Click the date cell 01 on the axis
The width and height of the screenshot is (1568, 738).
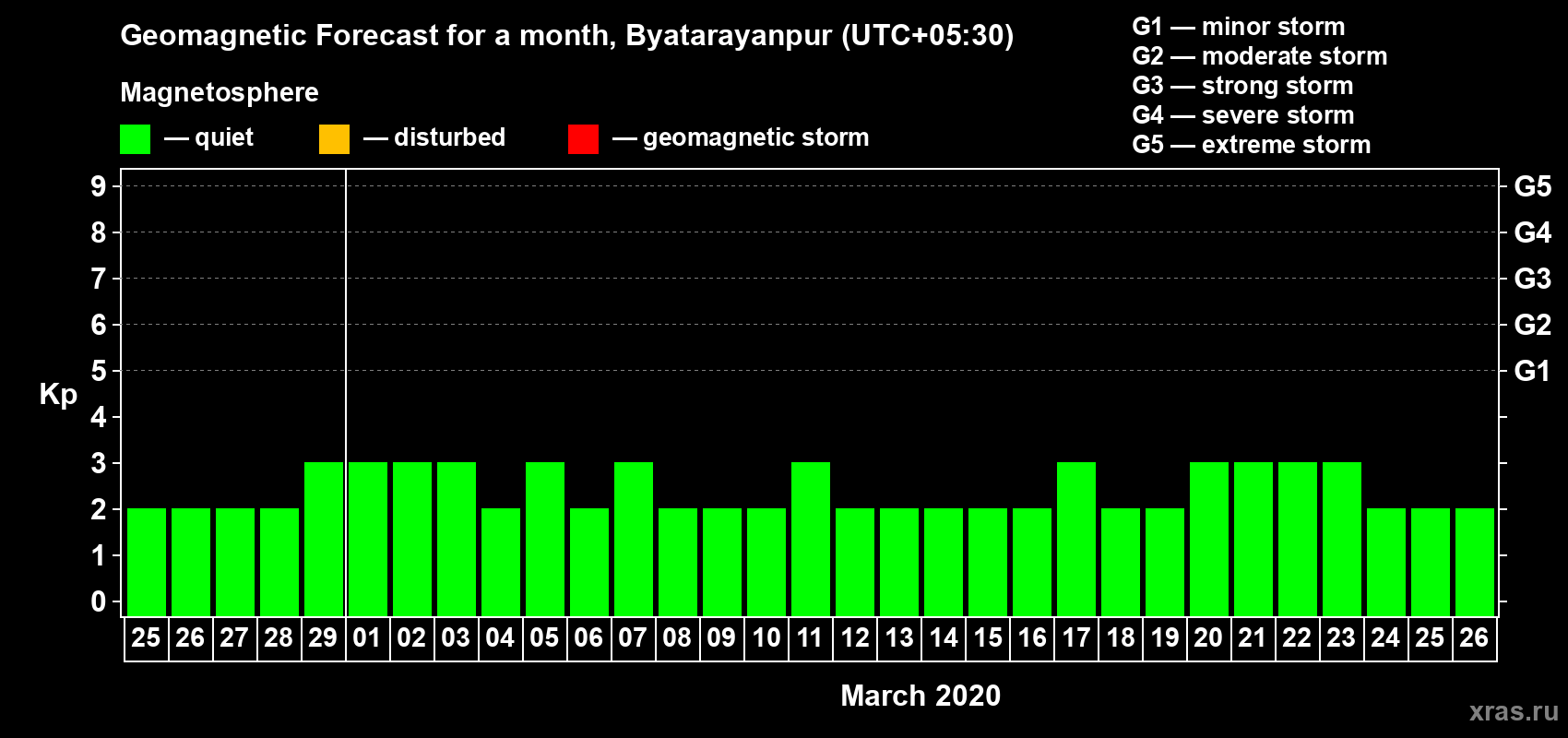[x=367, y=638]
